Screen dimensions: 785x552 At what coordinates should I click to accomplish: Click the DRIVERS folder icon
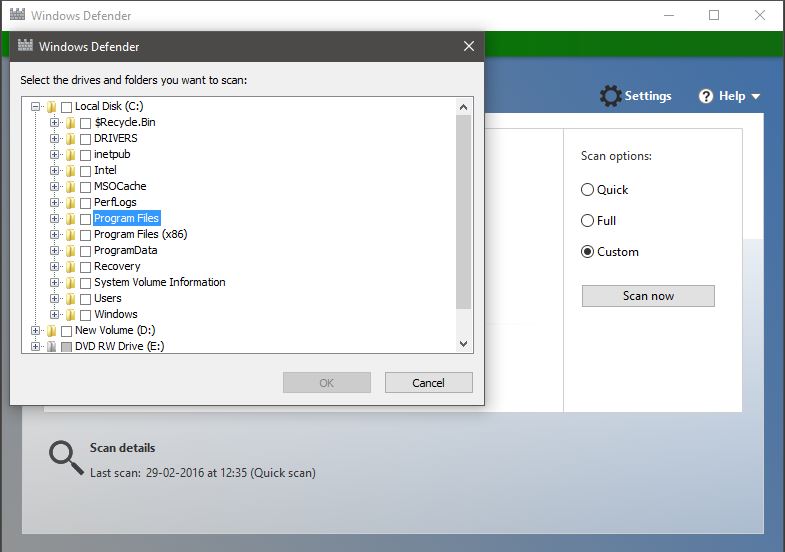[71, 139]
